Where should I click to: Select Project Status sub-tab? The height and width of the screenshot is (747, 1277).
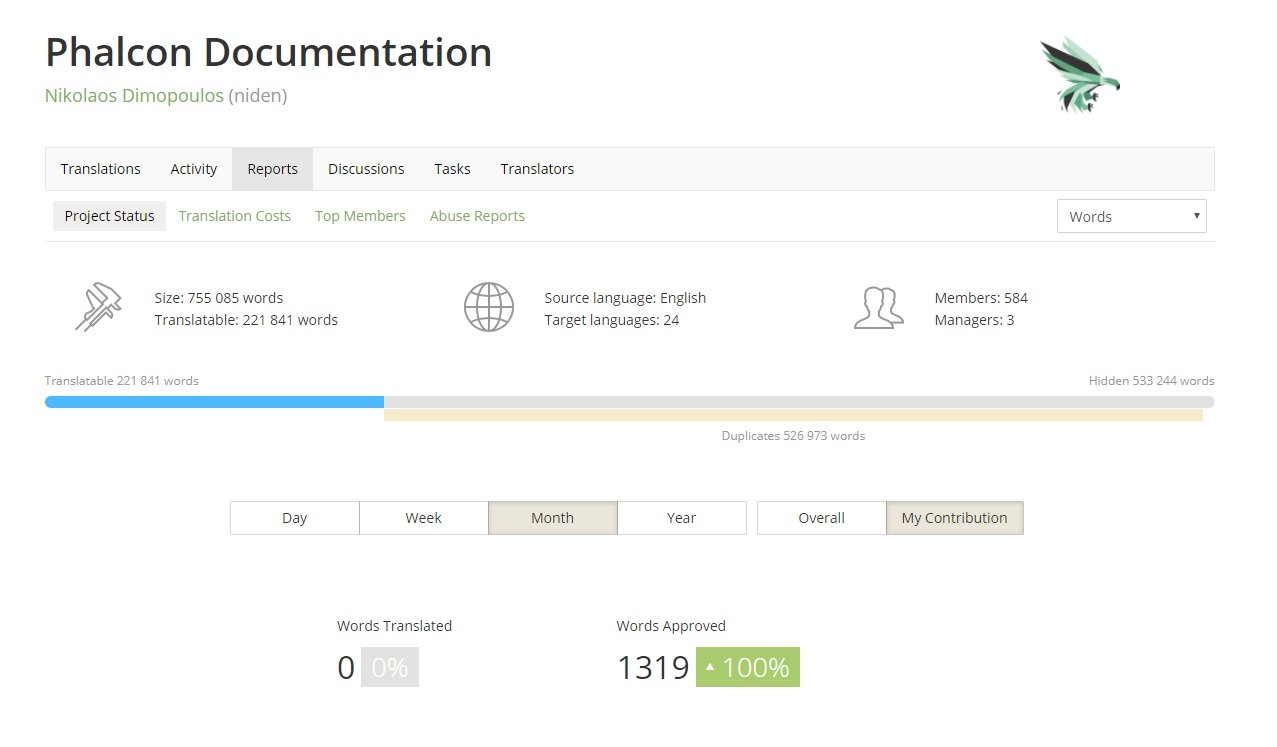click(109, 216)
